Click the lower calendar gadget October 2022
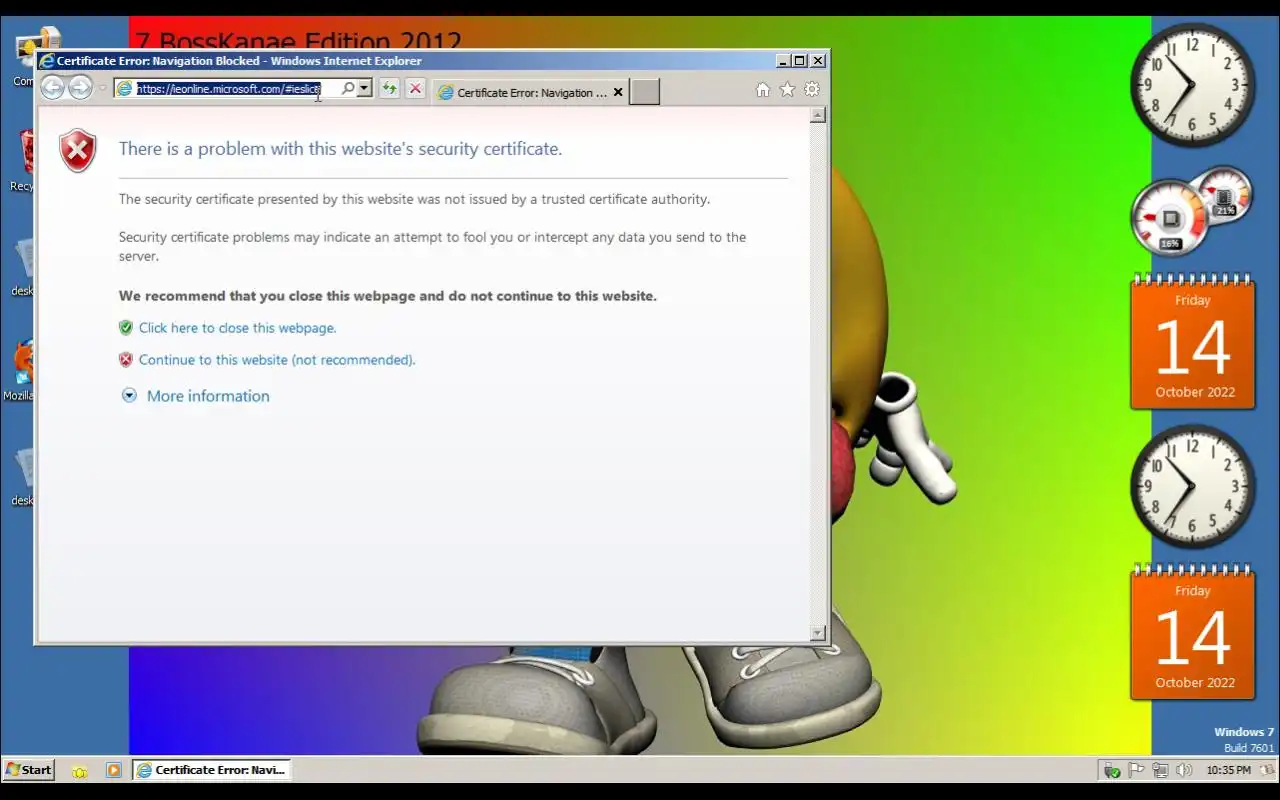Screen dimensions: 1280x800 click(1193, 632)
